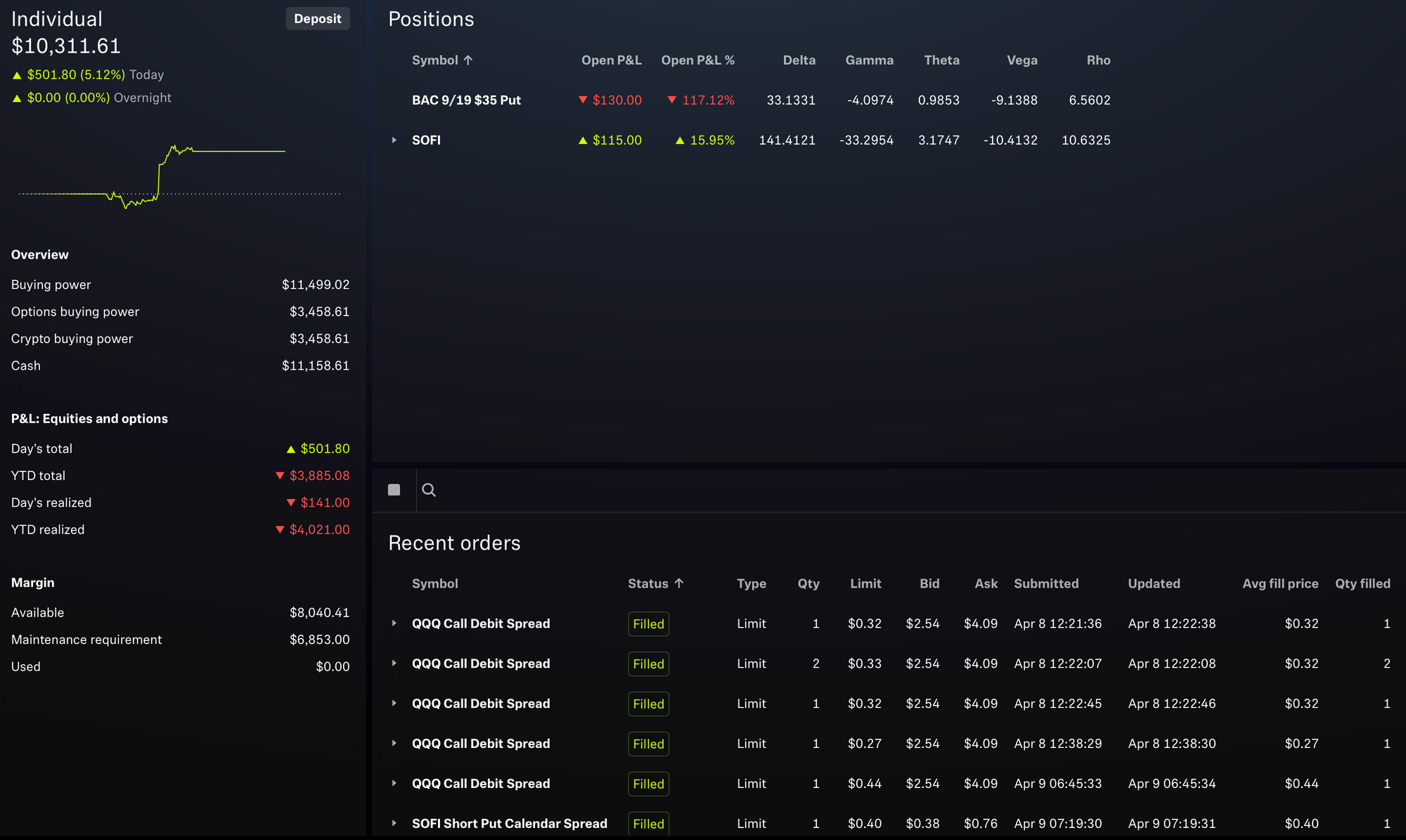This screenshot has width=1406, height=840.
Task: Expand the QQQ order submitted 12:38:29
Action: [x=394, y=744]
